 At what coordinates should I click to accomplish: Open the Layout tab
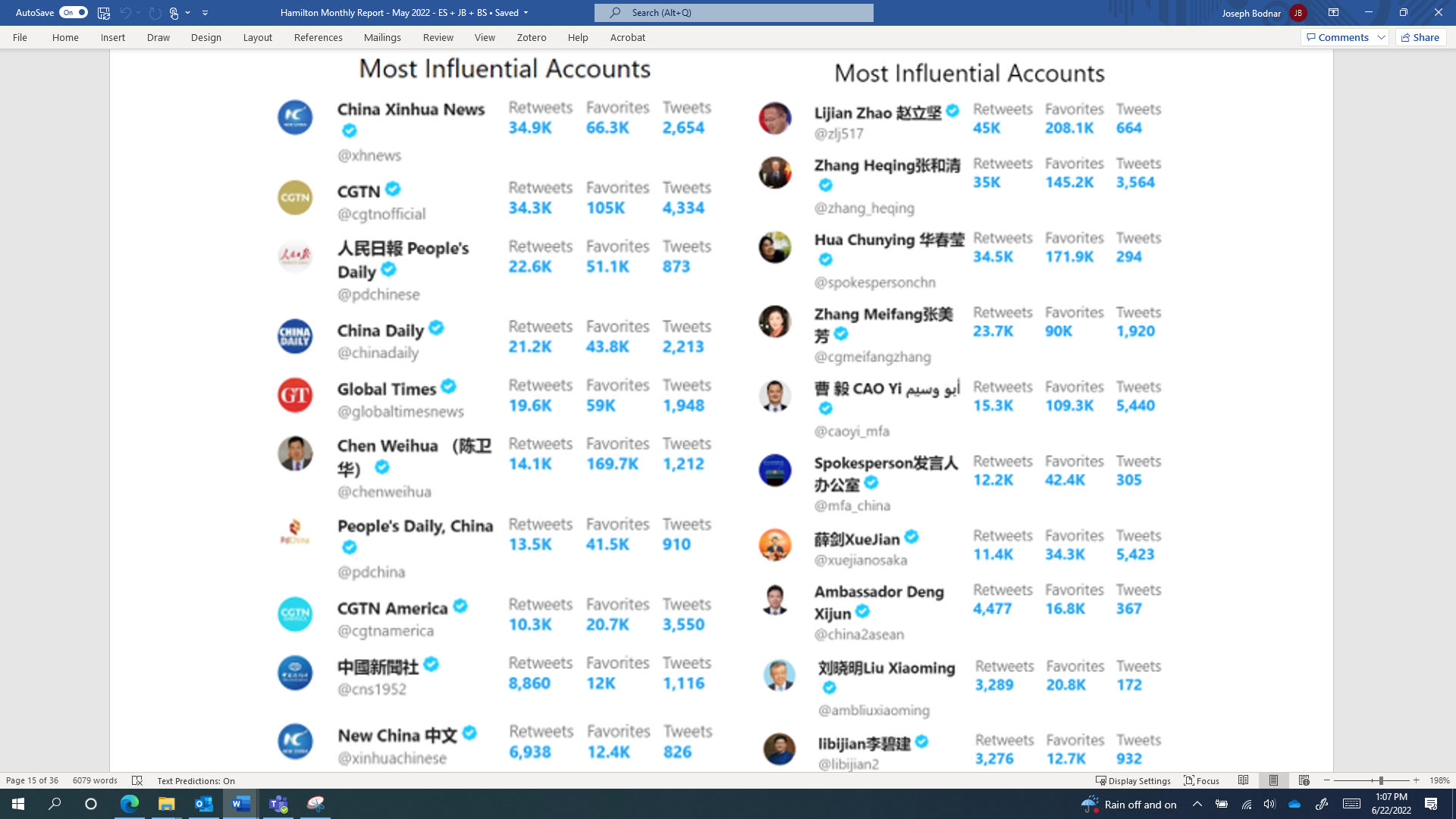pyautogui.click(x=258, y=37)
